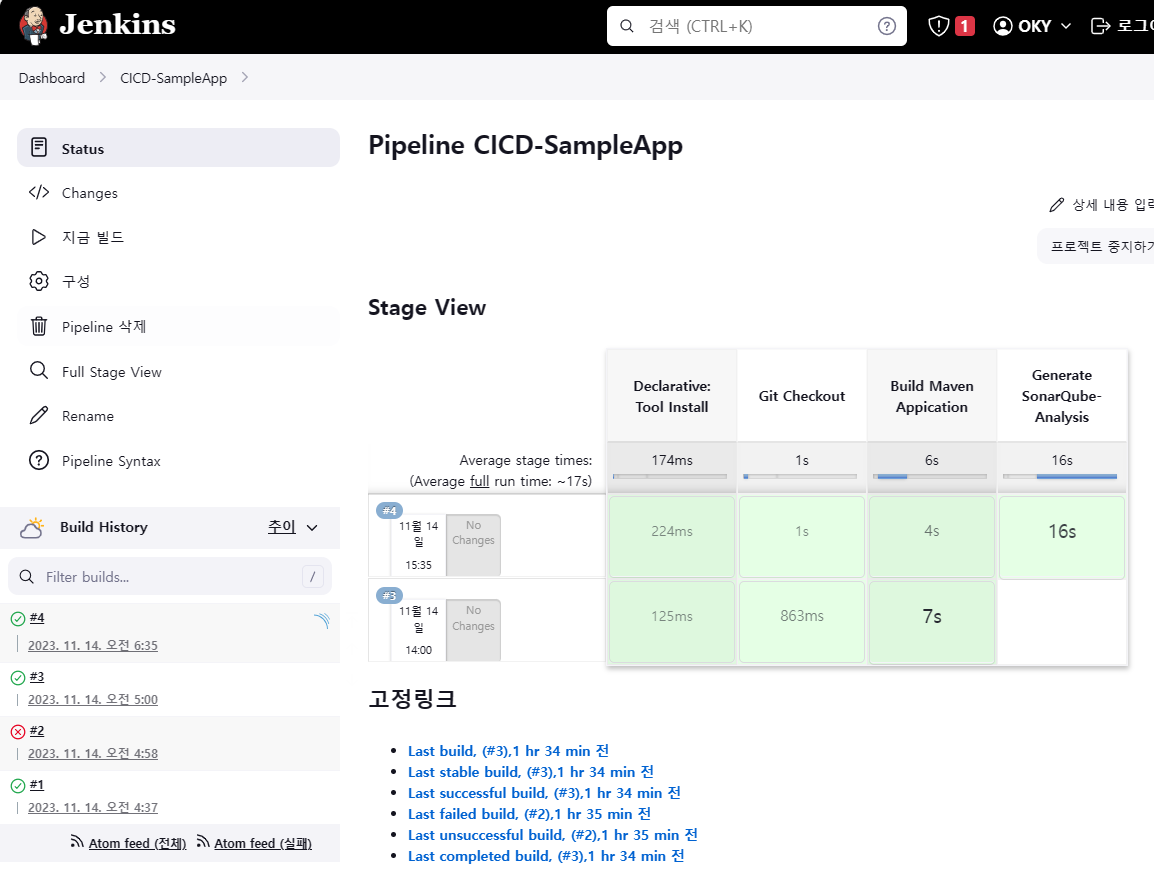Click the 863ms Git Checkout cell

click(x=801, y=622)
